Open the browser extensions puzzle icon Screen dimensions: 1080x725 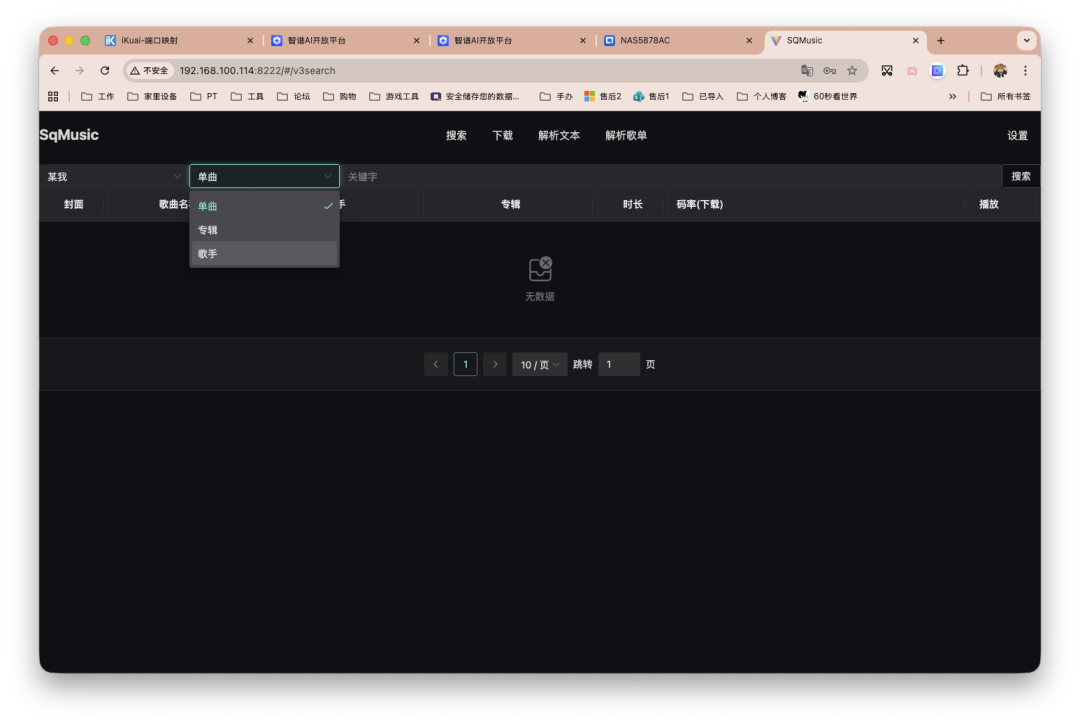[x=962, y=70]
